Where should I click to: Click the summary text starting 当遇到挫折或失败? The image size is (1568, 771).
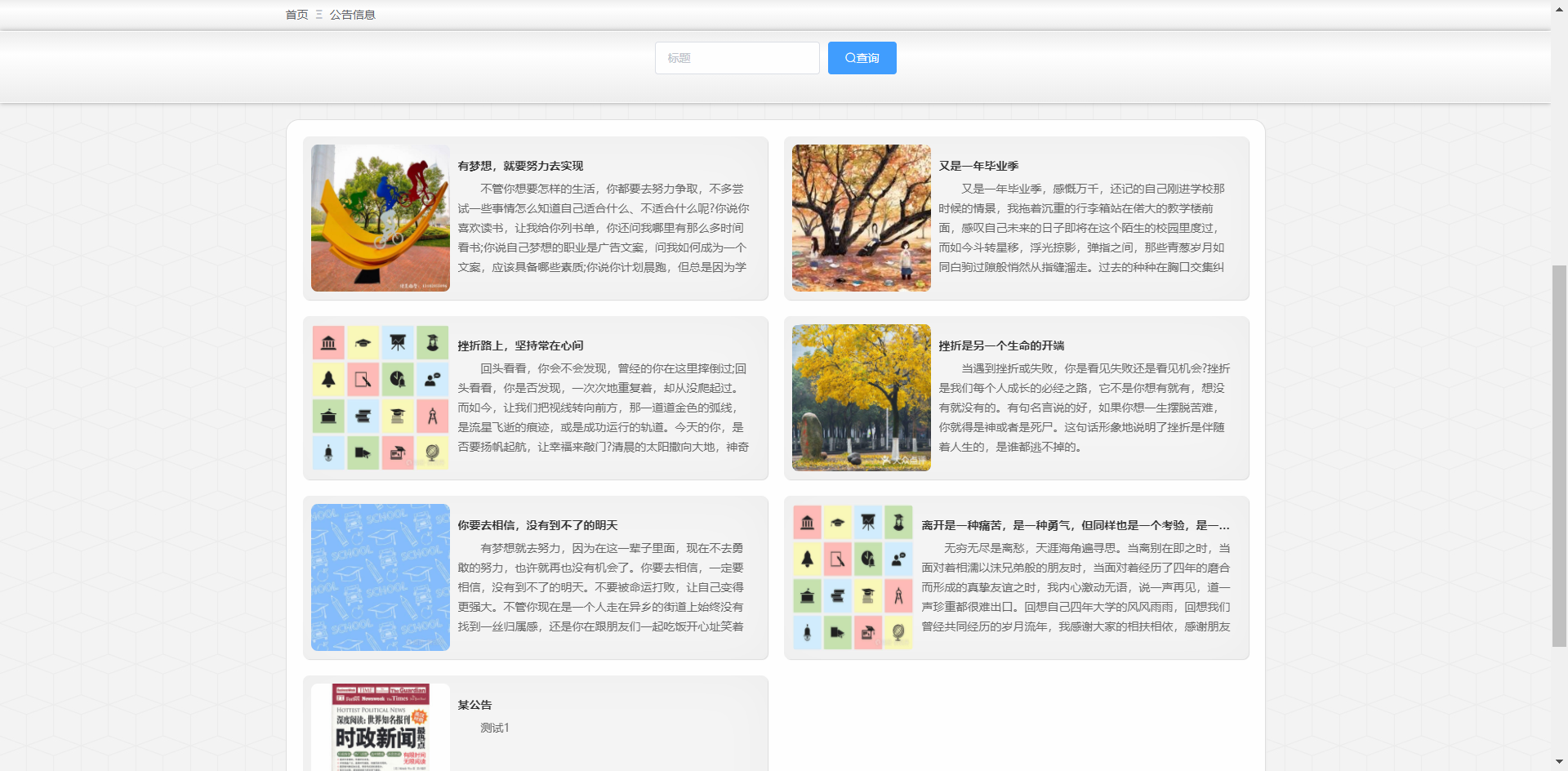coord(1085,408)
